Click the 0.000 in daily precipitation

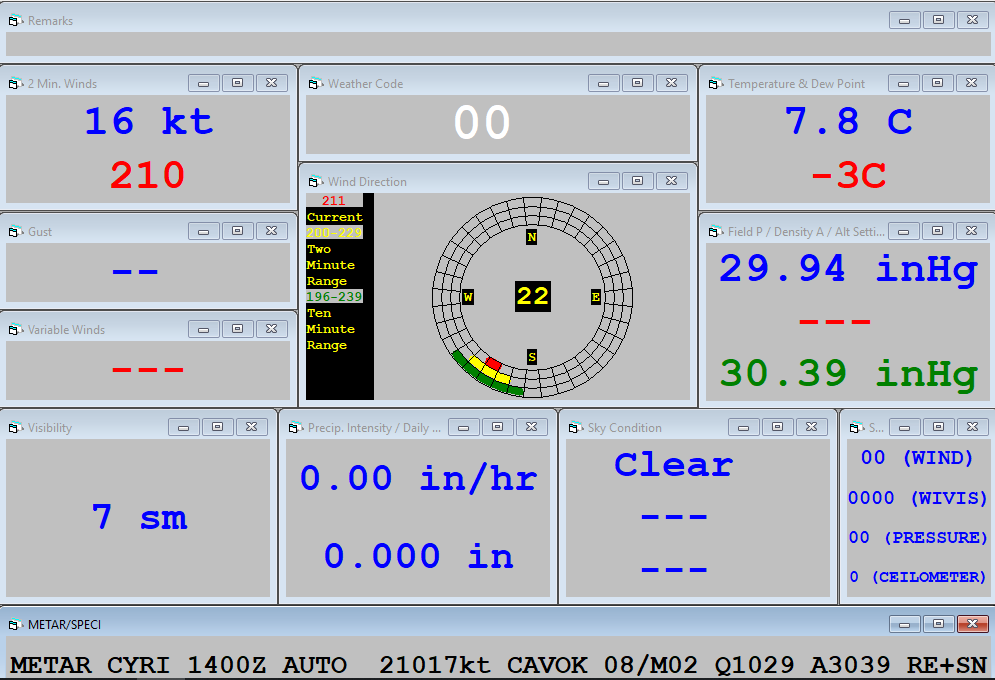point(418,556)
